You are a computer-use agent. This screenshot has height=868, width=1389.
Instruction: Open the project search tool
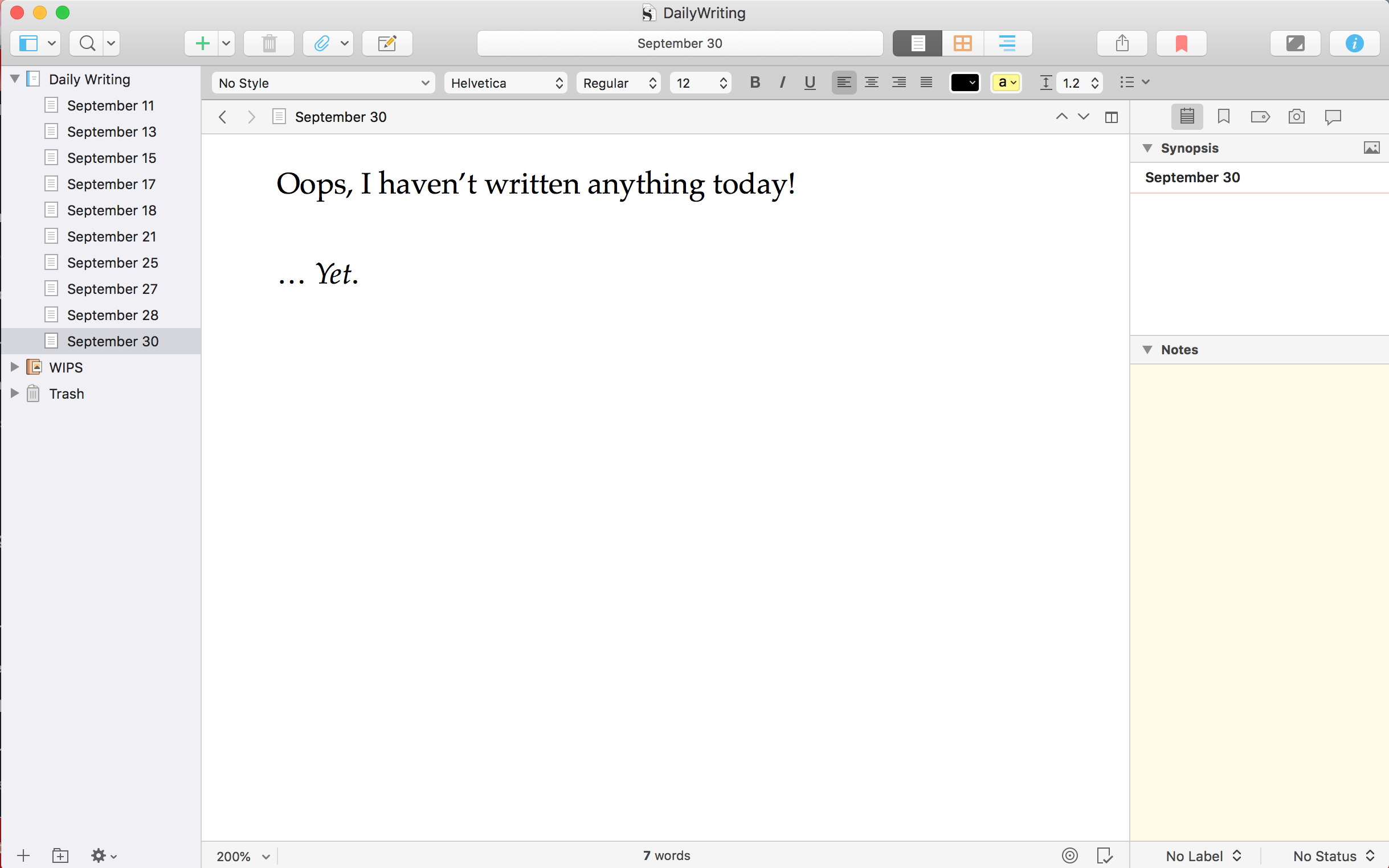[x=87, y=43]
